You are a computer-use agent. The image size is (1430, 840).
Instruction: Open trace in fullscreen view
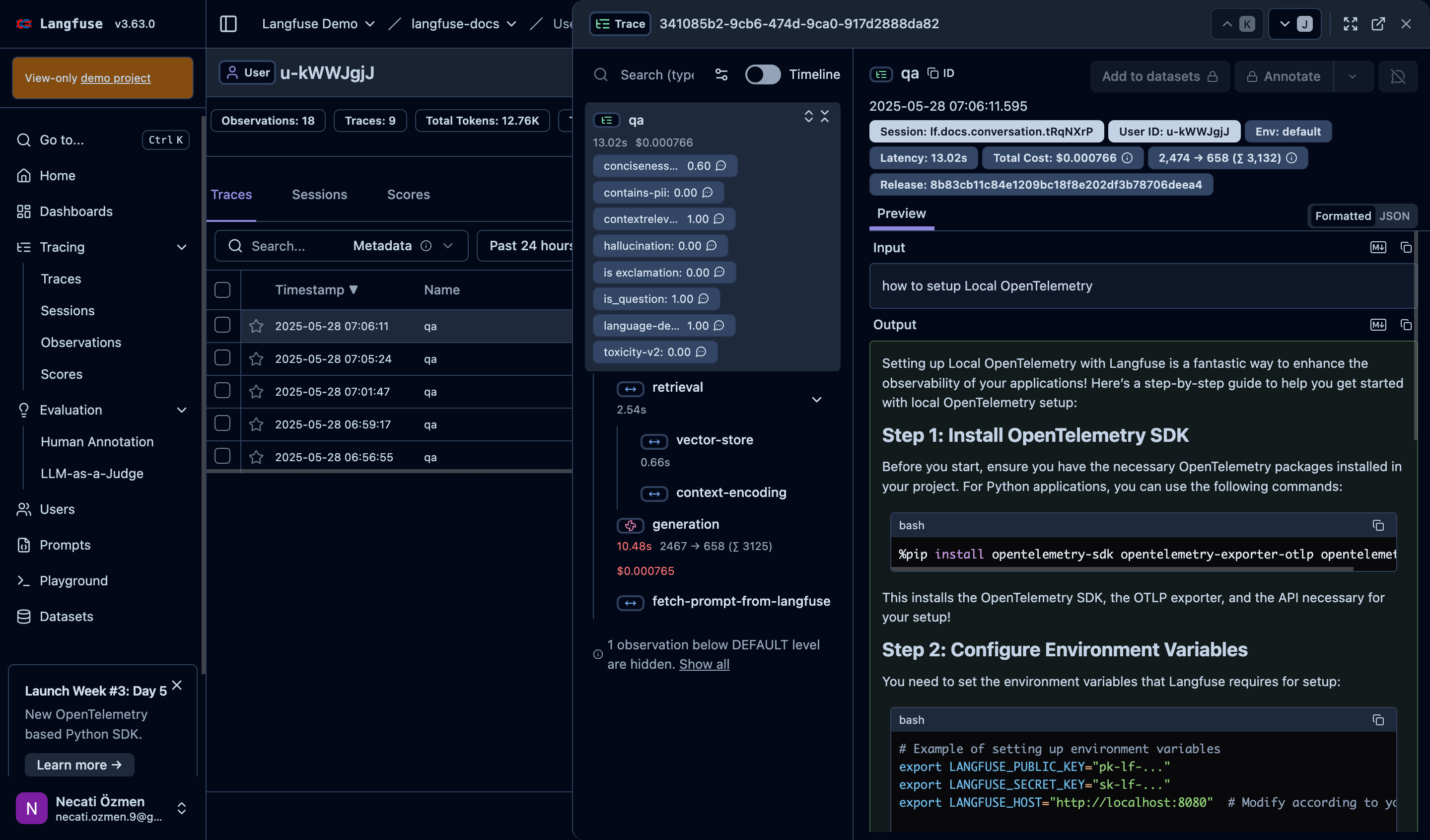[x=1350, y=24]
